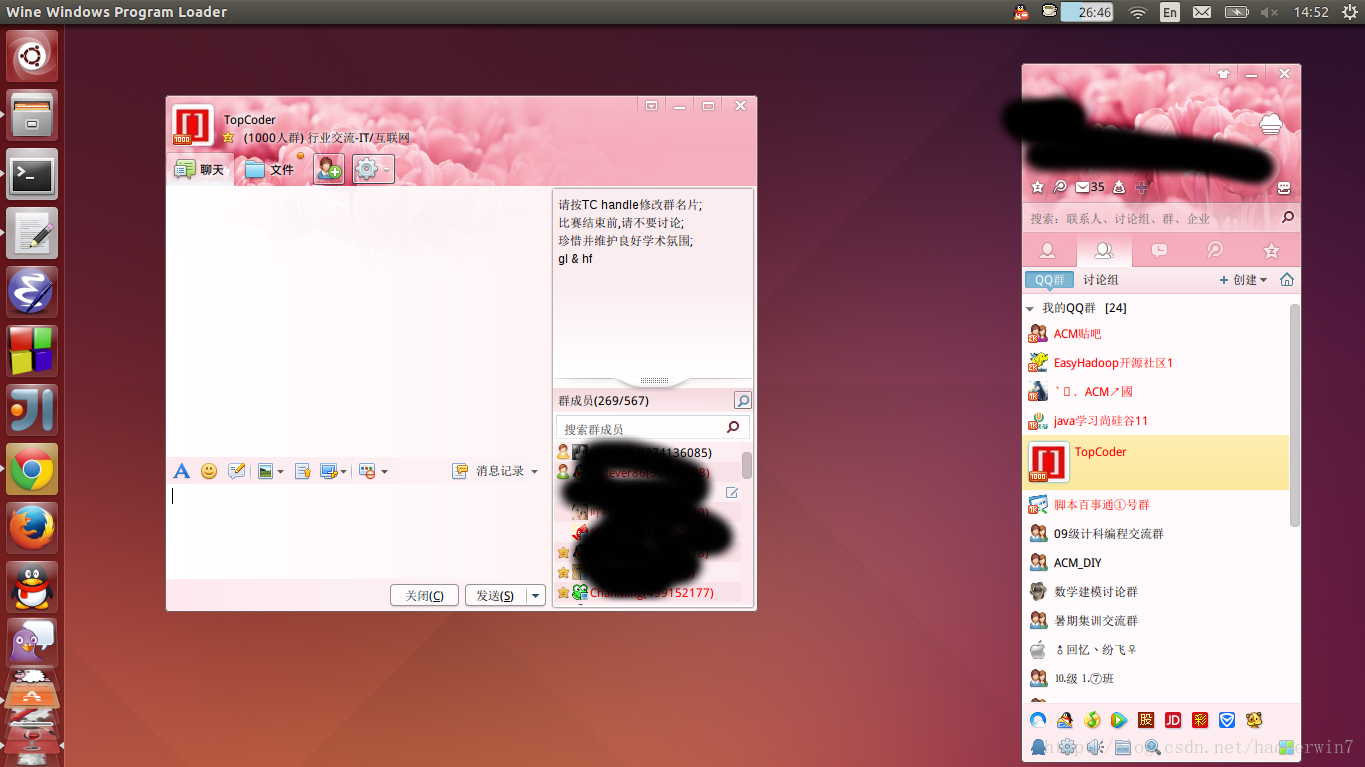Switch to the recent conversations tab
Screen dimensions: 1365x767
1160,250
